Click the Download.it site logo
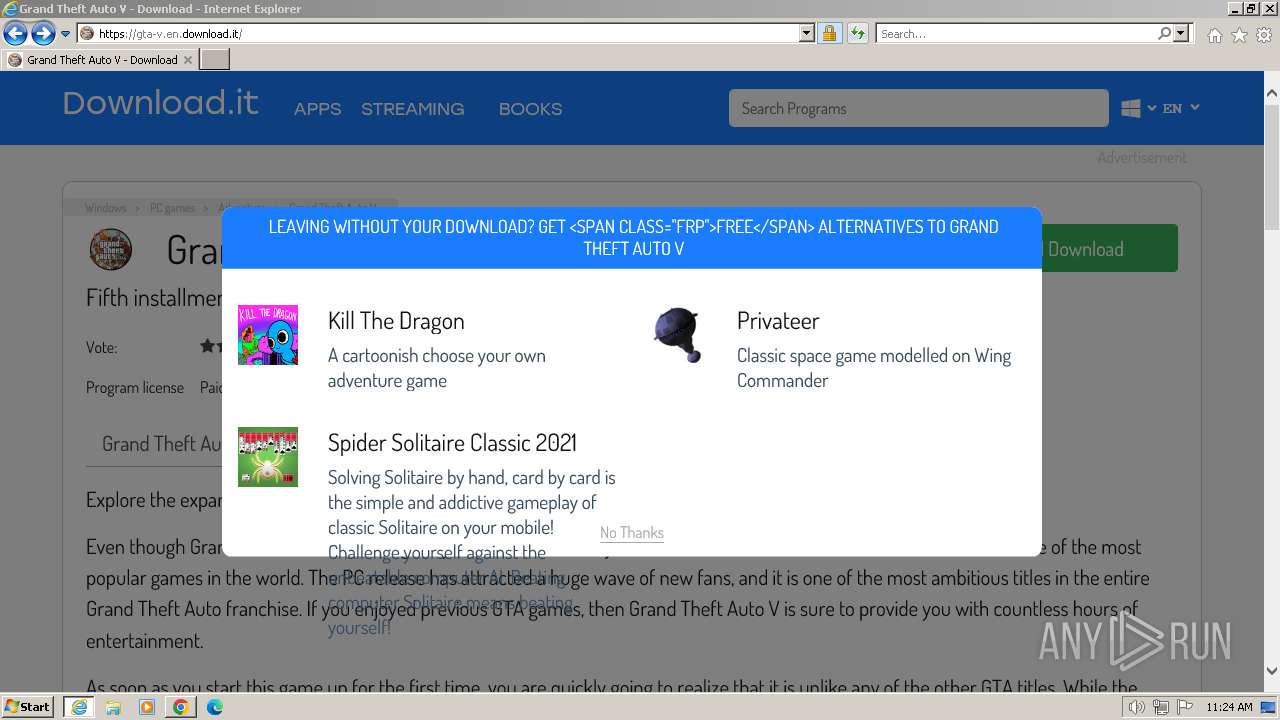This screenshot has width=1280, height=720. [x=160, y=103]
